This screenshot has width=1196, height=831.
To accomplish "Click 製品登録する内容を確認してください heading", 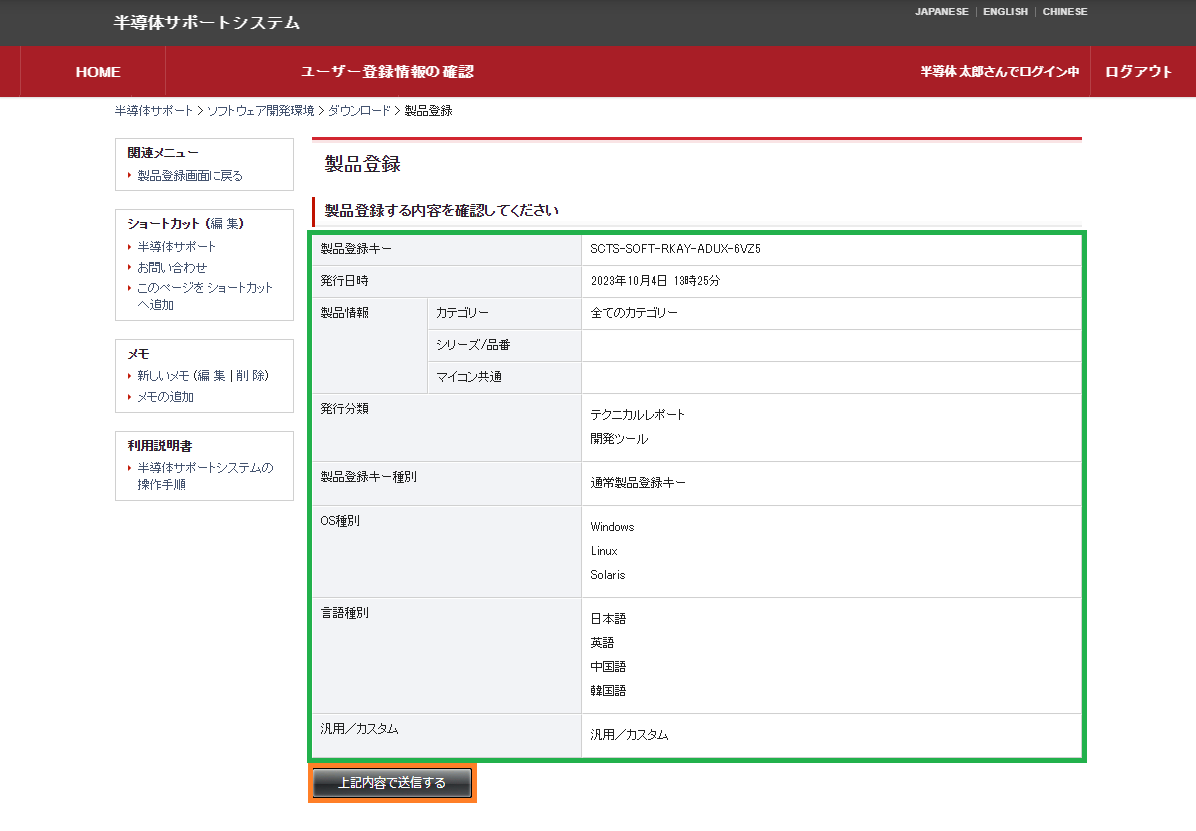I will (442, 211).
